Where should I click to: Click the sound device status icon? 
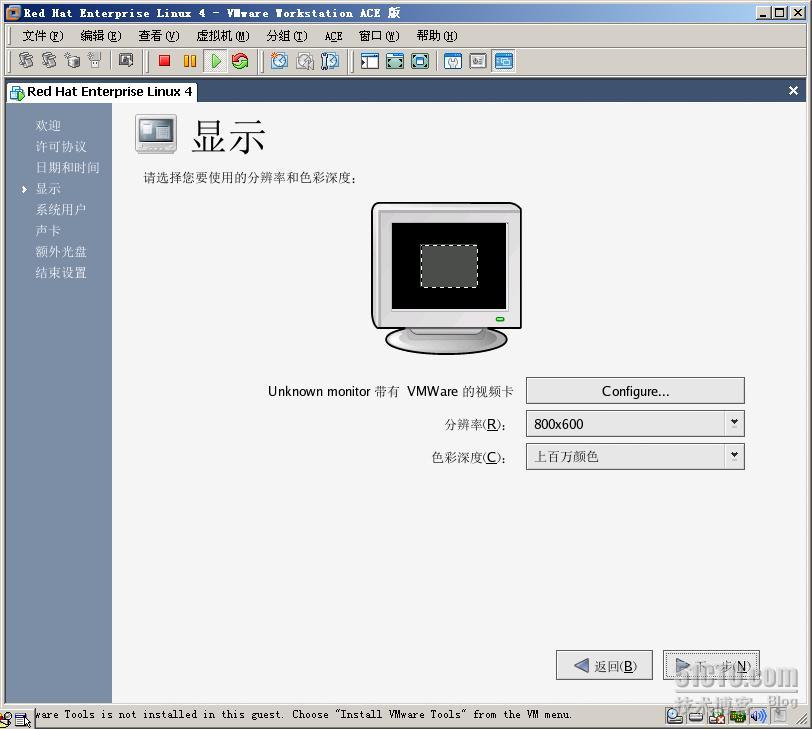(x=758, y=717)
